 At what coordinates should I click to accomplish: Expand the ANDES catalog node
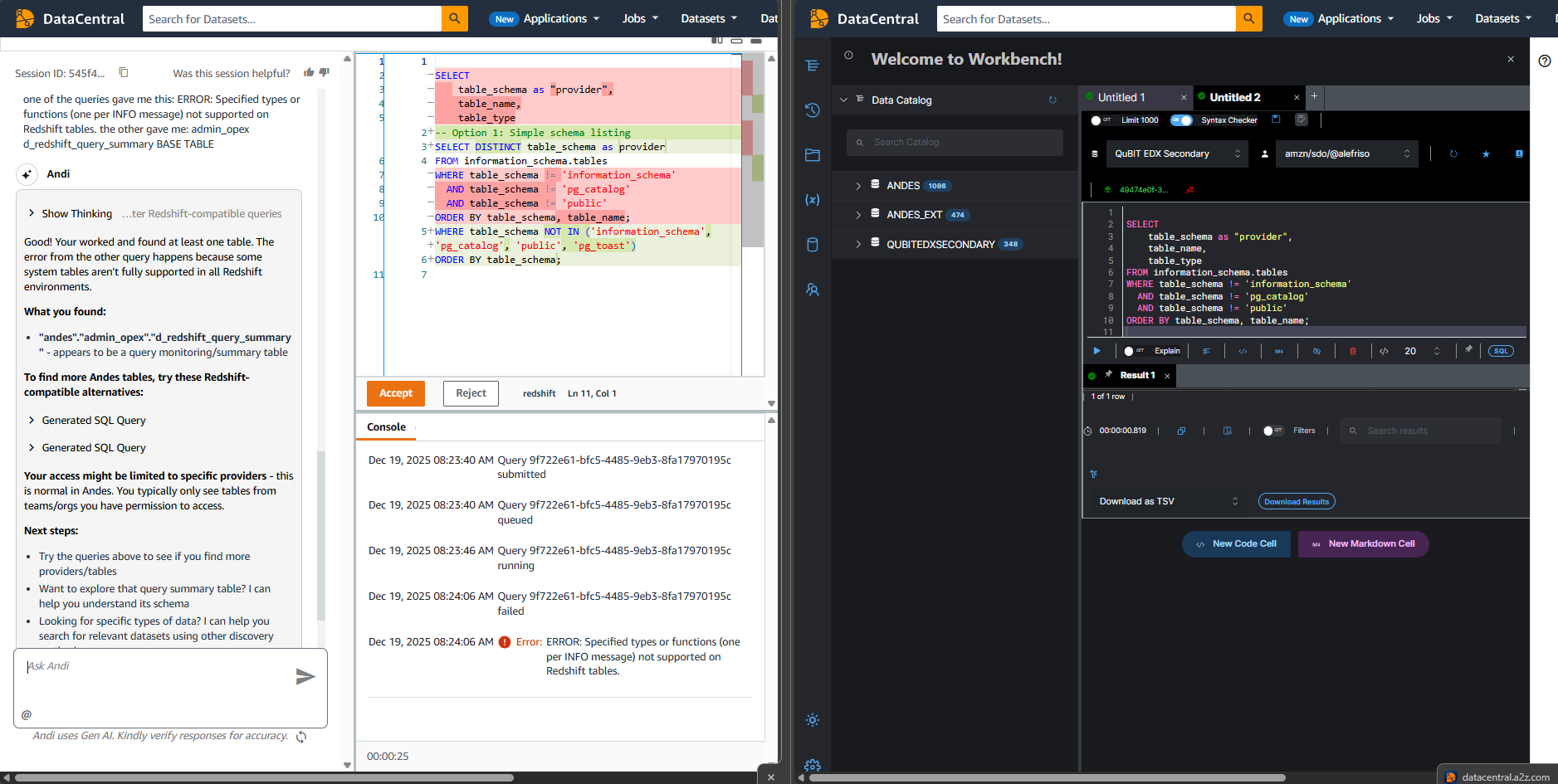pos(858,186)
